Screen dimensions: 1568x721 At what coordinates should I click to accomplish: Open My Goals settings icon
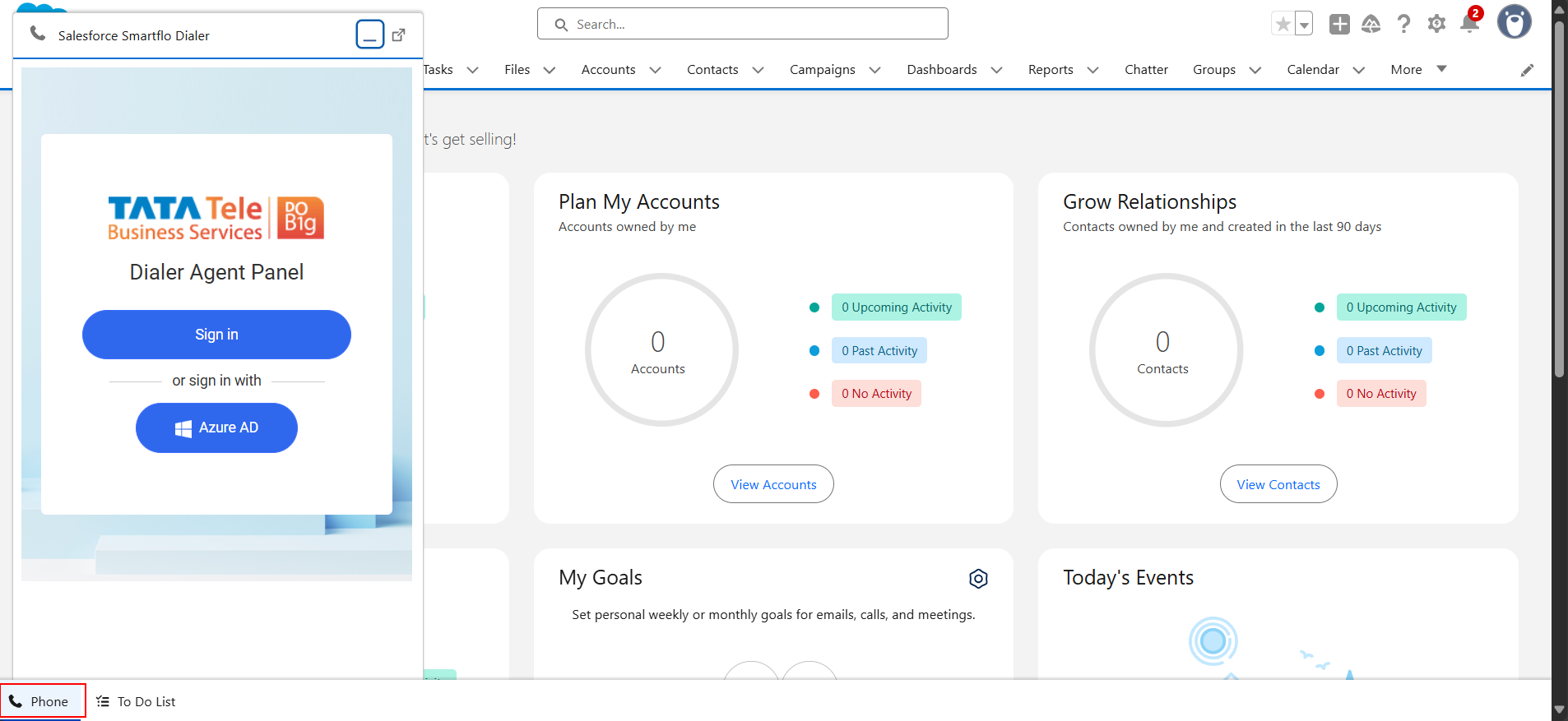[978, 579]
